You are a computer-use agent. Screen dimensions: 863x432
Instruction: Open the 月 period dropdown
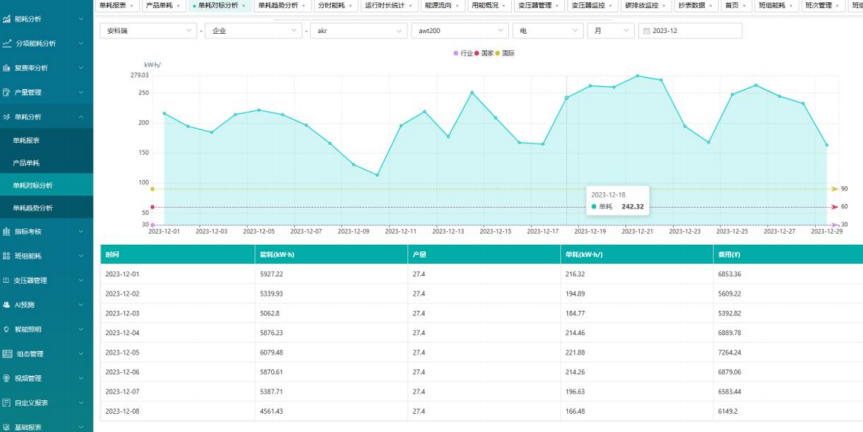point(610,31)
